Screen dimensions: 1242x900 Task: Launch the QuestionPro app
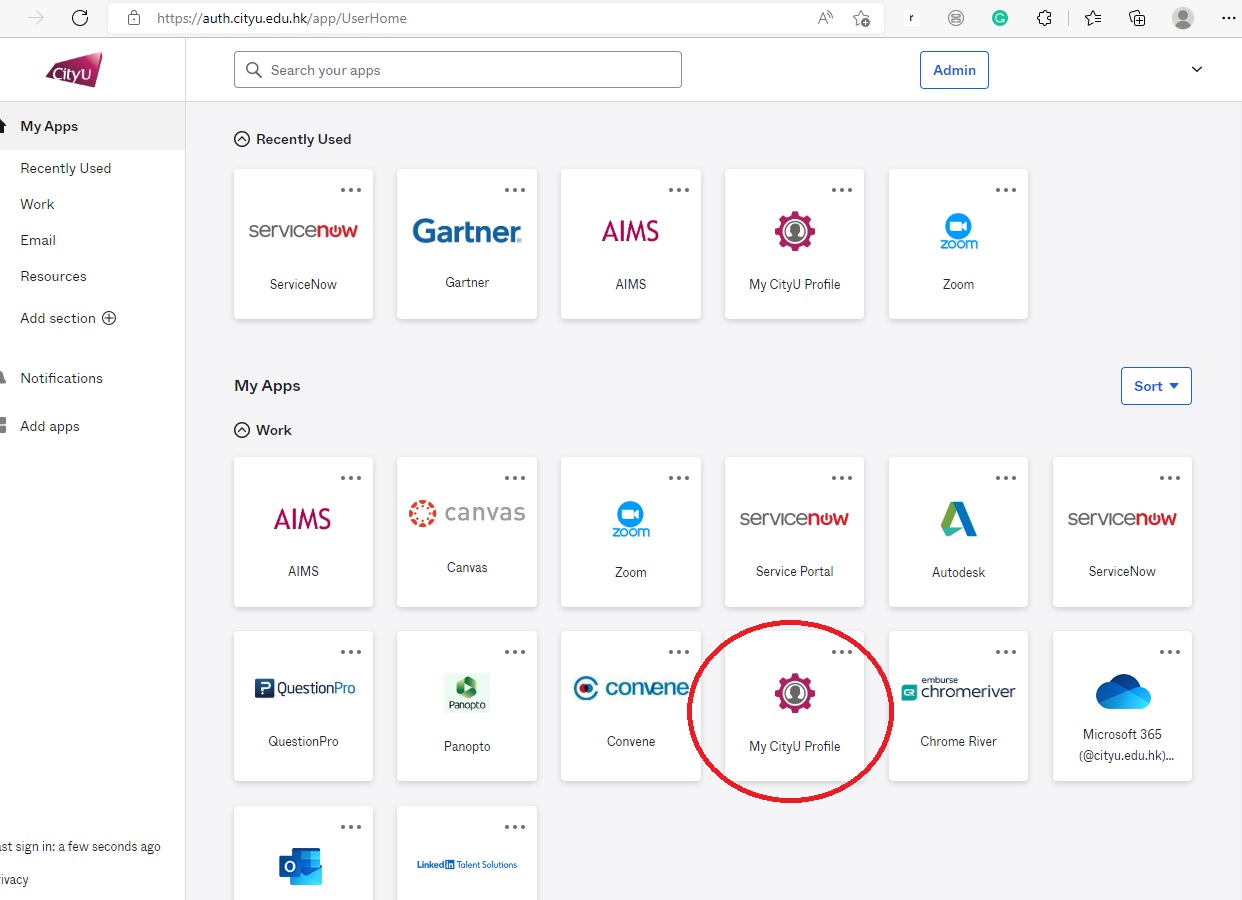[303, 706]
